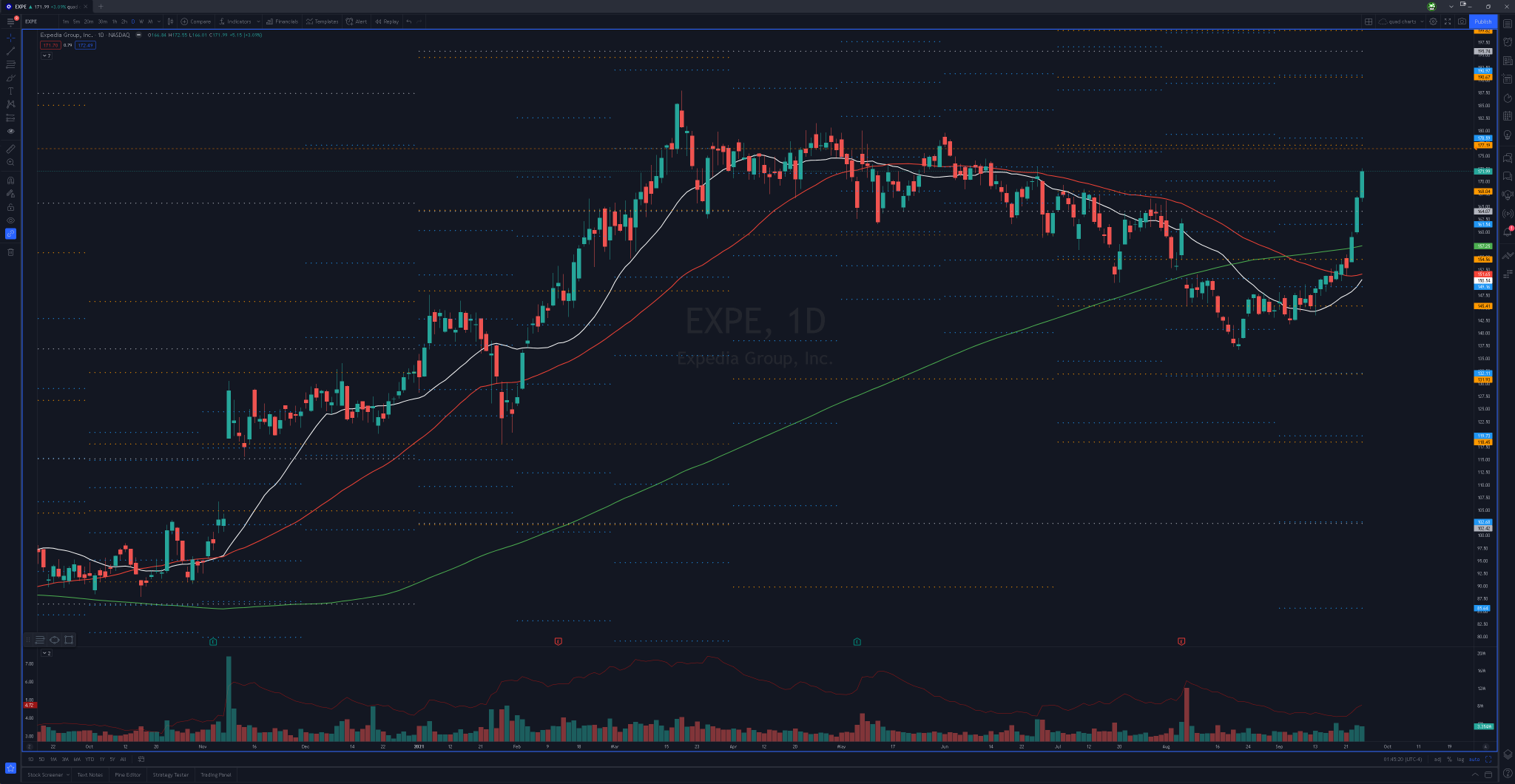This screenshot has height=784, width=1515.
Task: Click the Compare button
Action: click(x=196, y=21)
